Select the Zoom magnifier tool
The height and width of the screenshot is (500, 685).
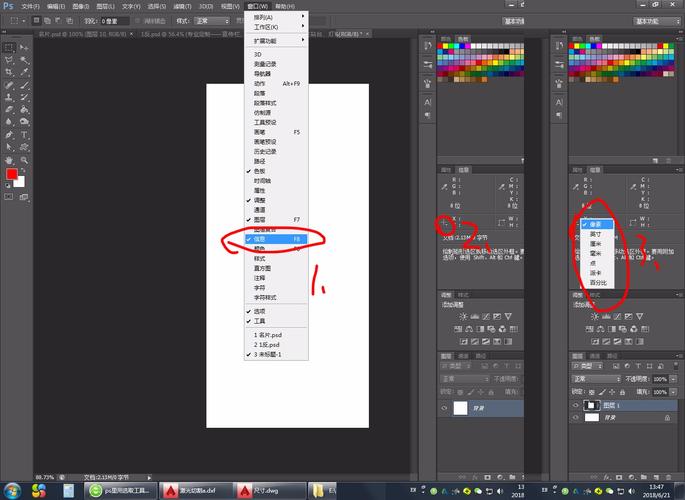pos(24,160)
